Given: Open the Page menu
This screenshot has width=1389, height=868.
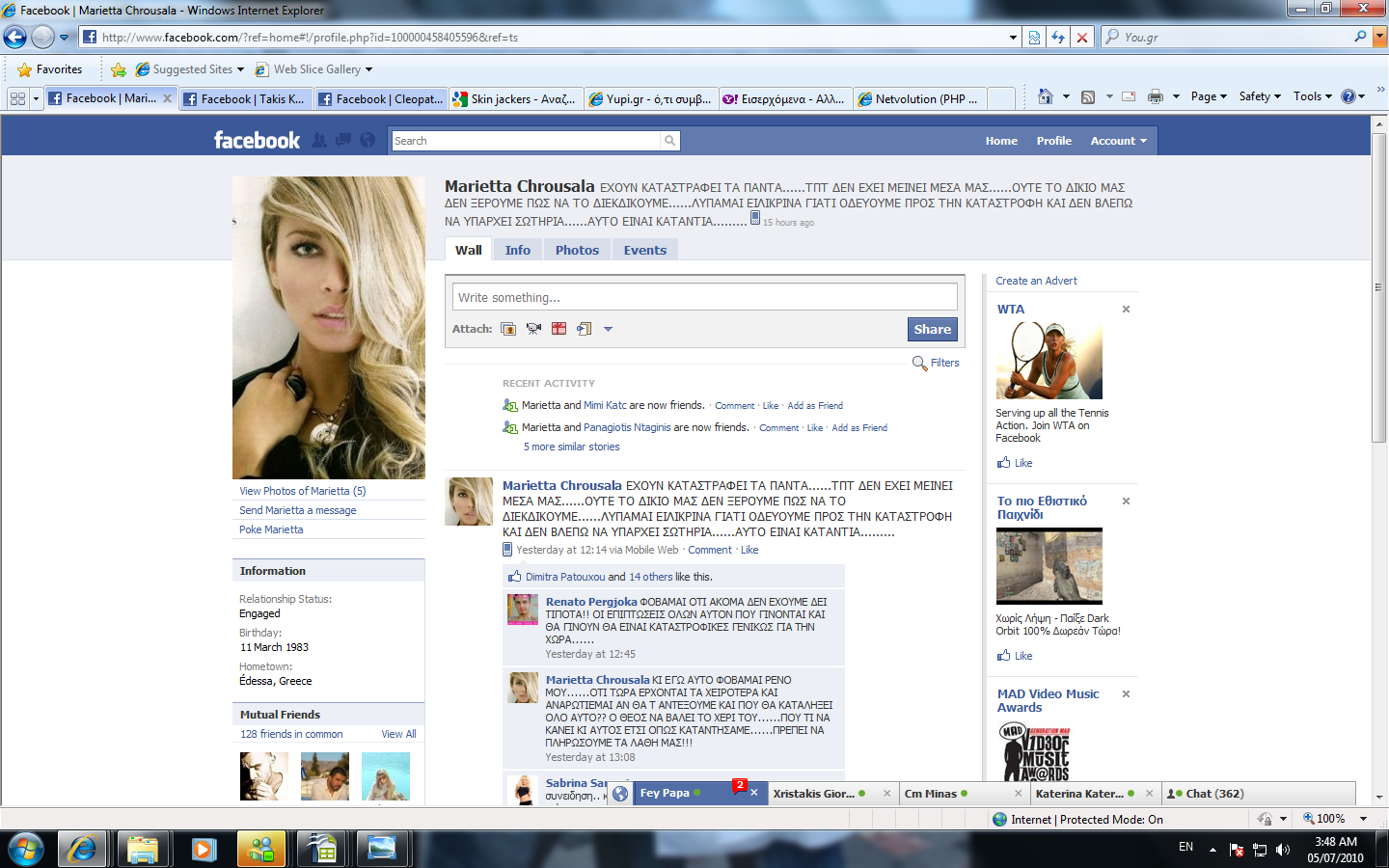Looking at the screenshot, I should [1209, 96].
